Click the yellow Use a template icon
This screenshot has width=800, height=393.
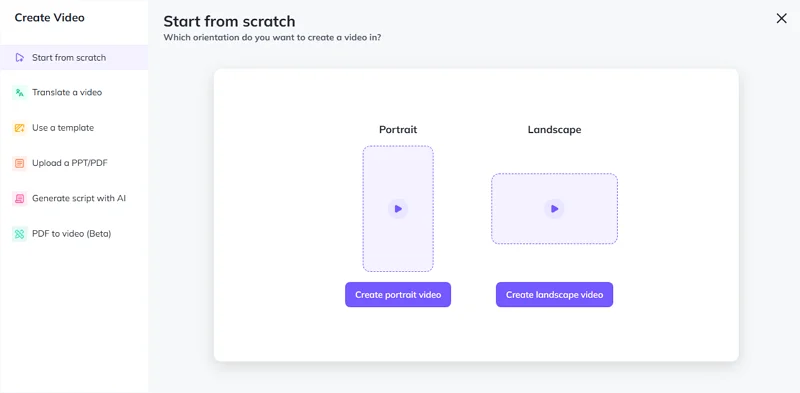19,128
